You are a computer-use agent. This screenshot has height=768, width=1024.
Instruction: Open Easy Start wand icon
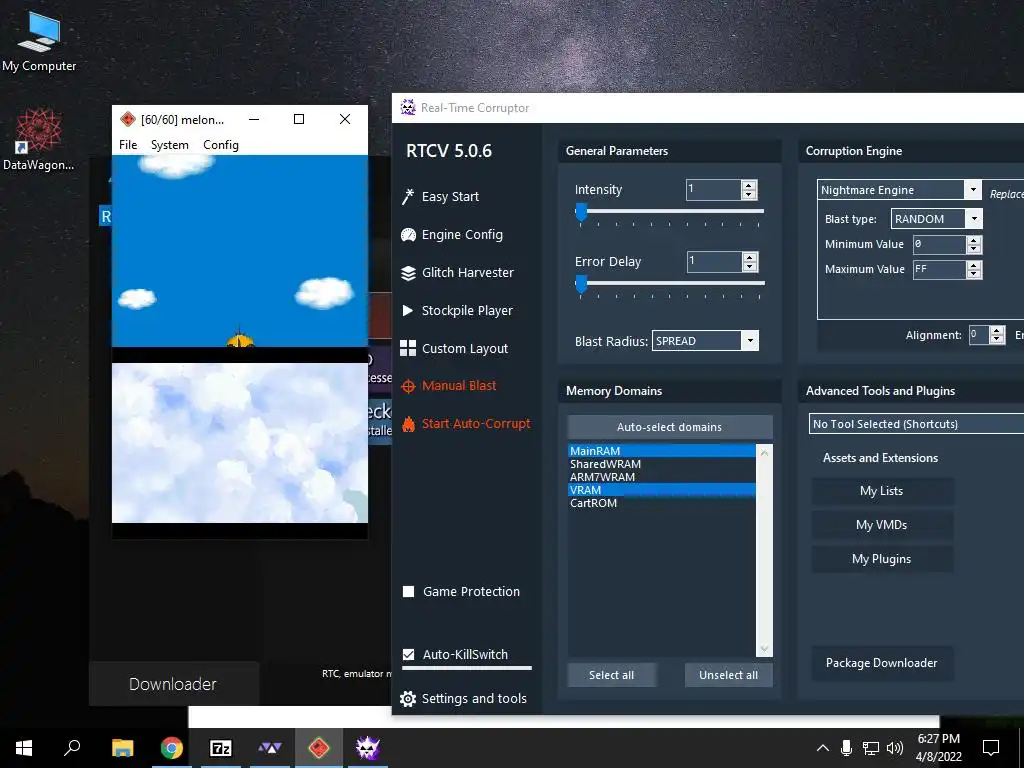(x=408, y=197)
